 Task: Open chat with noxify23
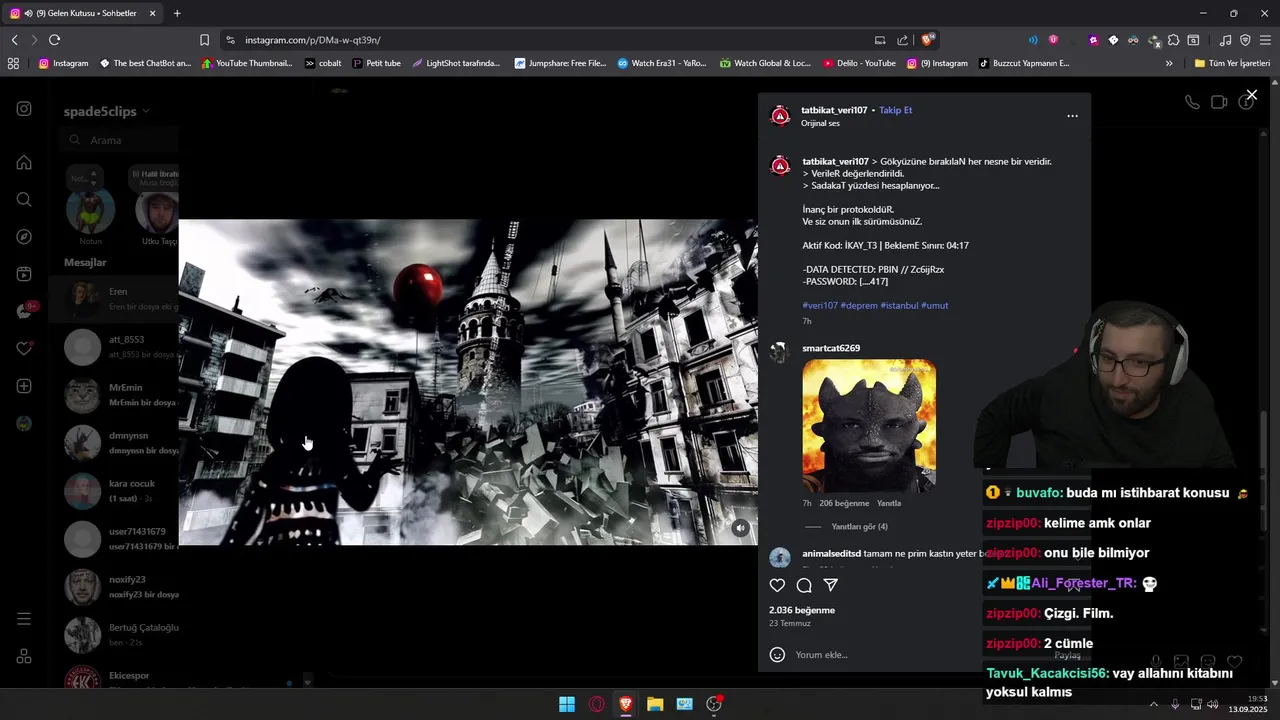[114, 587]
